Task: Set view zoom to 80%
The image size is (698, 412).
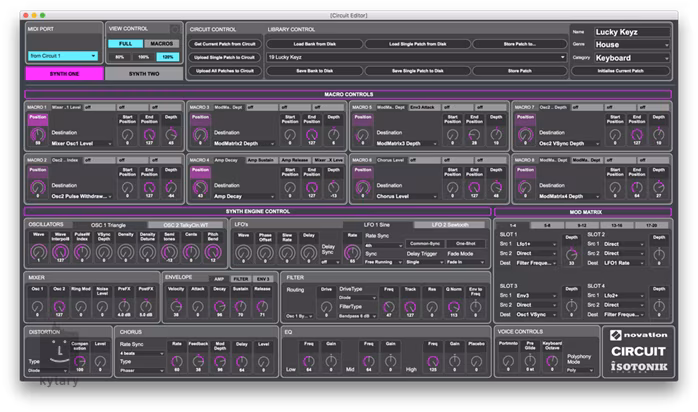Action: point(120,57)
